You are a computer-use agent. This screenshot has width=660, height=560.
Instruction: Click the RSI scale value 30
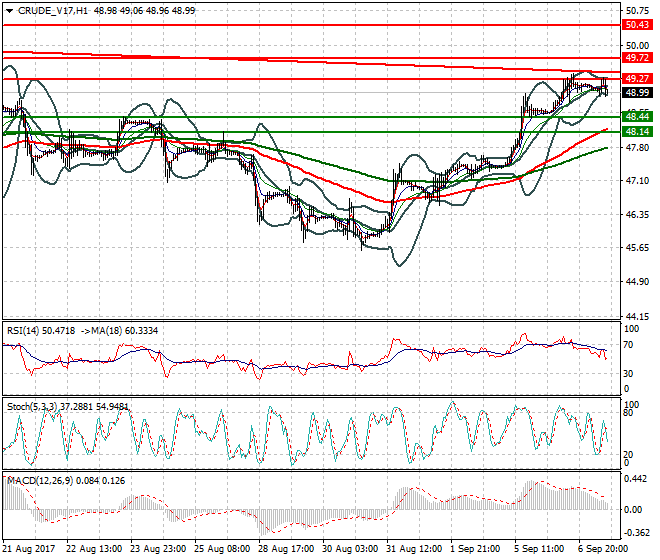tap(628, 373)
